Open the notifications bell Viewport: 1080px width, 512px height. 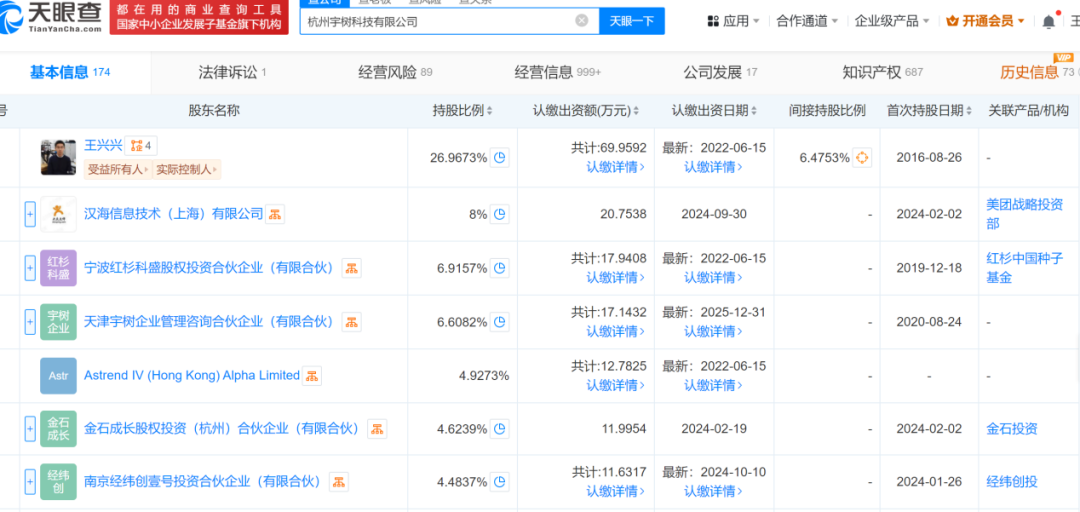[x=1048, y=21]
